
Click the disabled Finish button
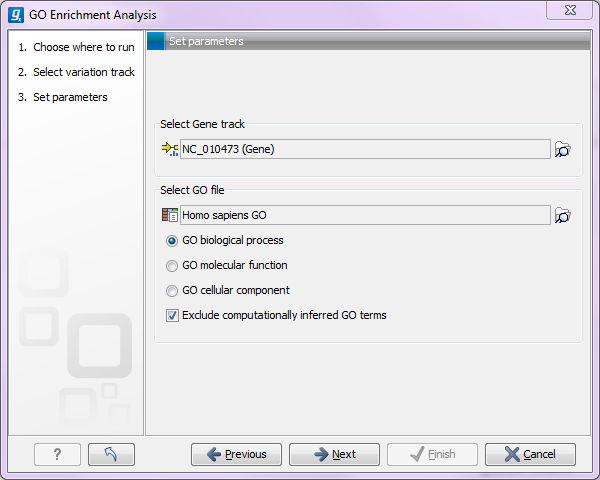[432, 454]
